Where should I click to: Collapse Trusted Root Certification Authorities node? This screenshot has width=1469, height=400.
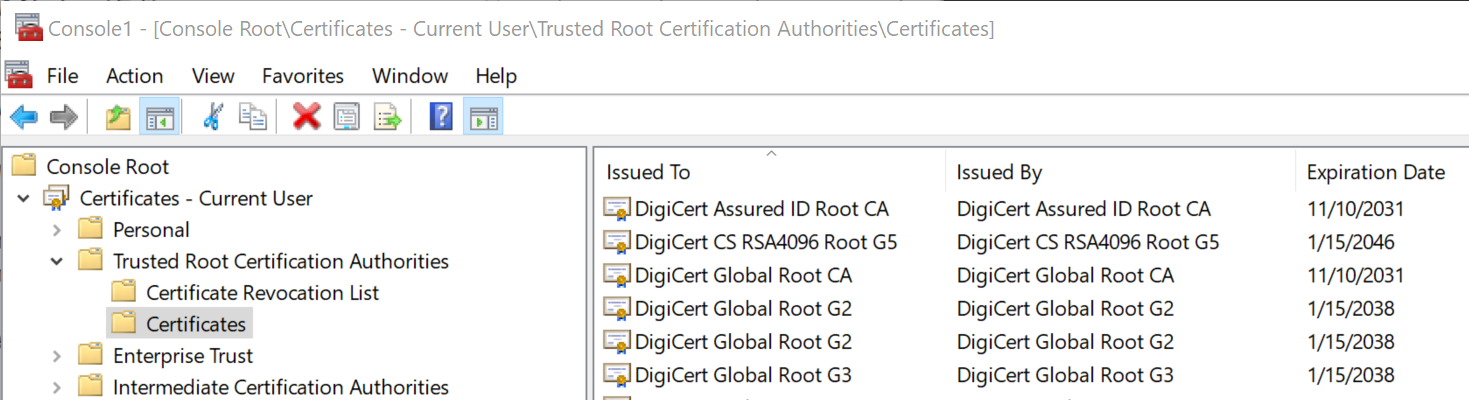[57, 261]
